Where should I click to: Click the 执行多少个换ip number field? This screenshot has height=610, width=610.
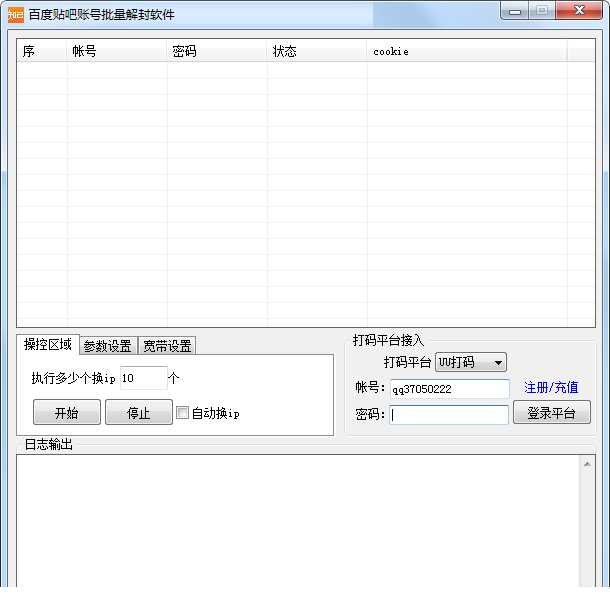tap(144, 378)
